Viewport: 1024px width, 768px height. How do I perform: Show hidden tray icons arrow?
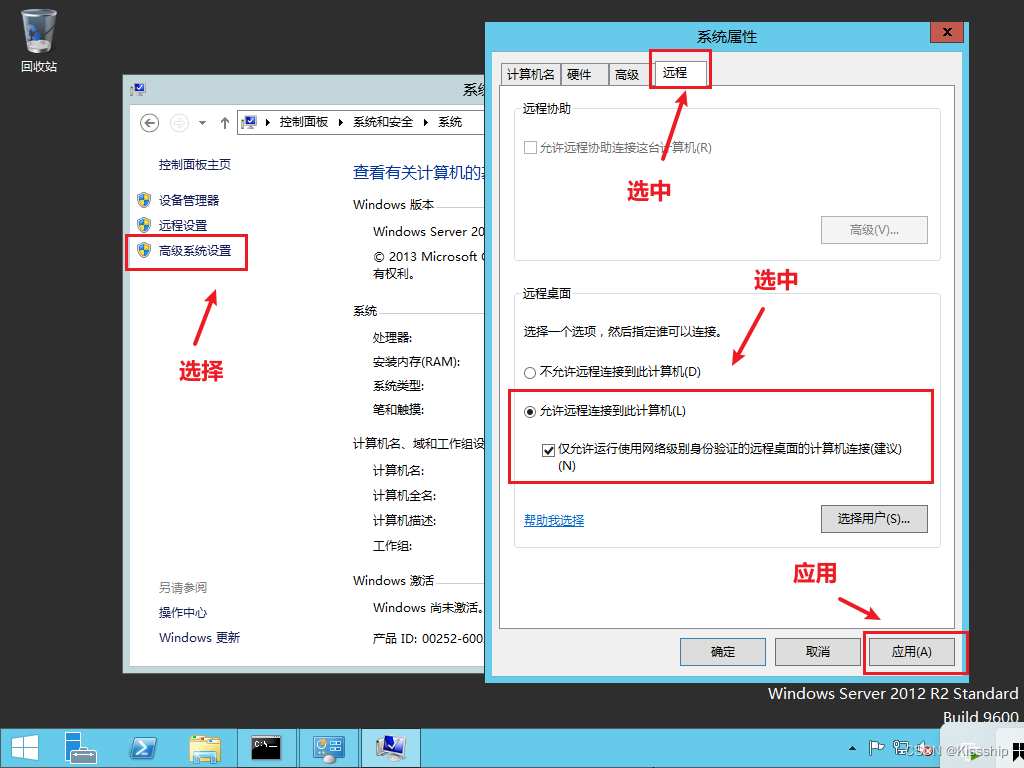coord(852,748)
